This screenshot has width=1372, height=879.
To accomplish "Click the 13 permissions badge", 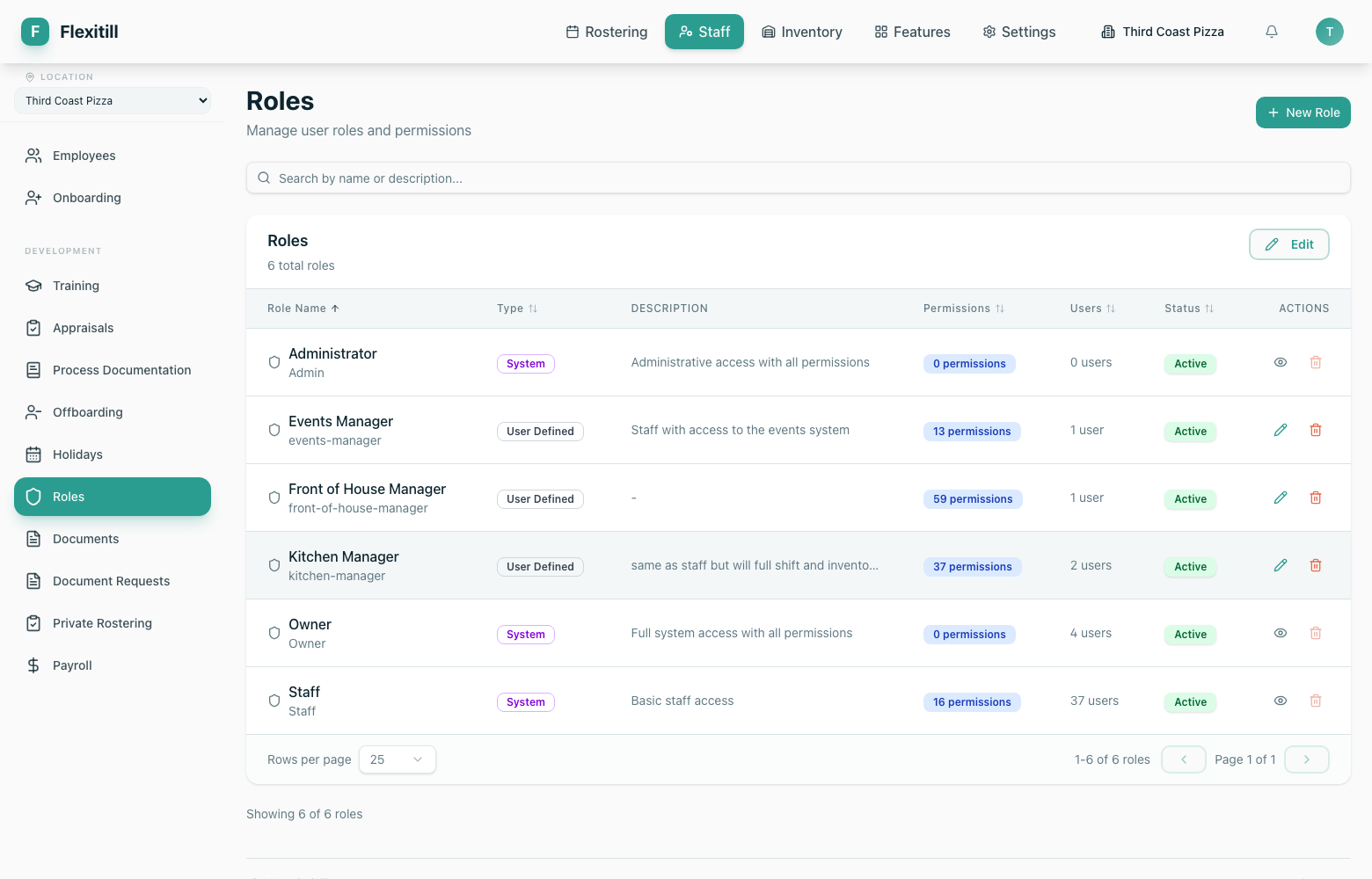I will pos(972,432).
